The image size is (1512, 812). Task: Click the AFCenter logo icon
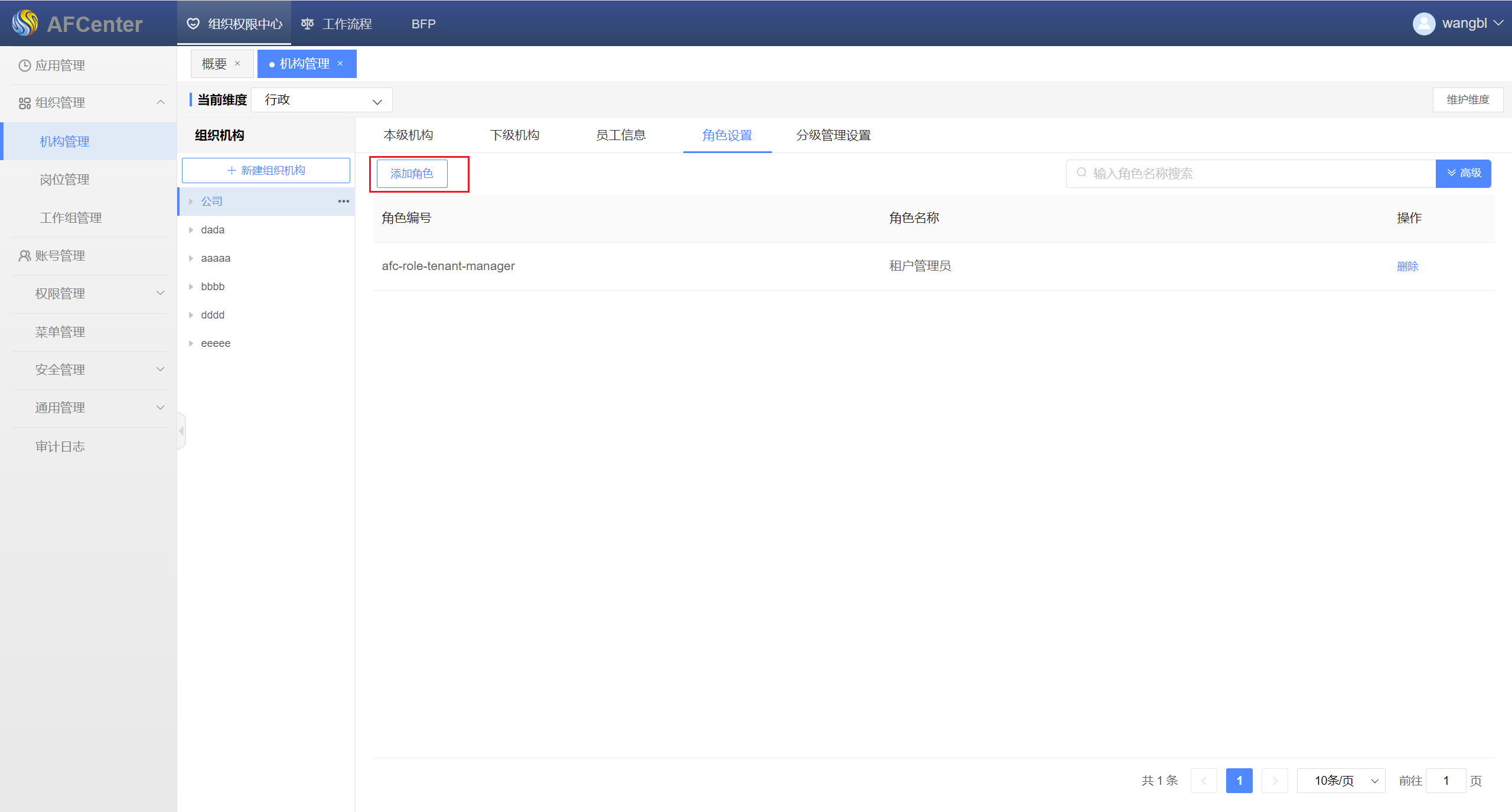point(25,23)
